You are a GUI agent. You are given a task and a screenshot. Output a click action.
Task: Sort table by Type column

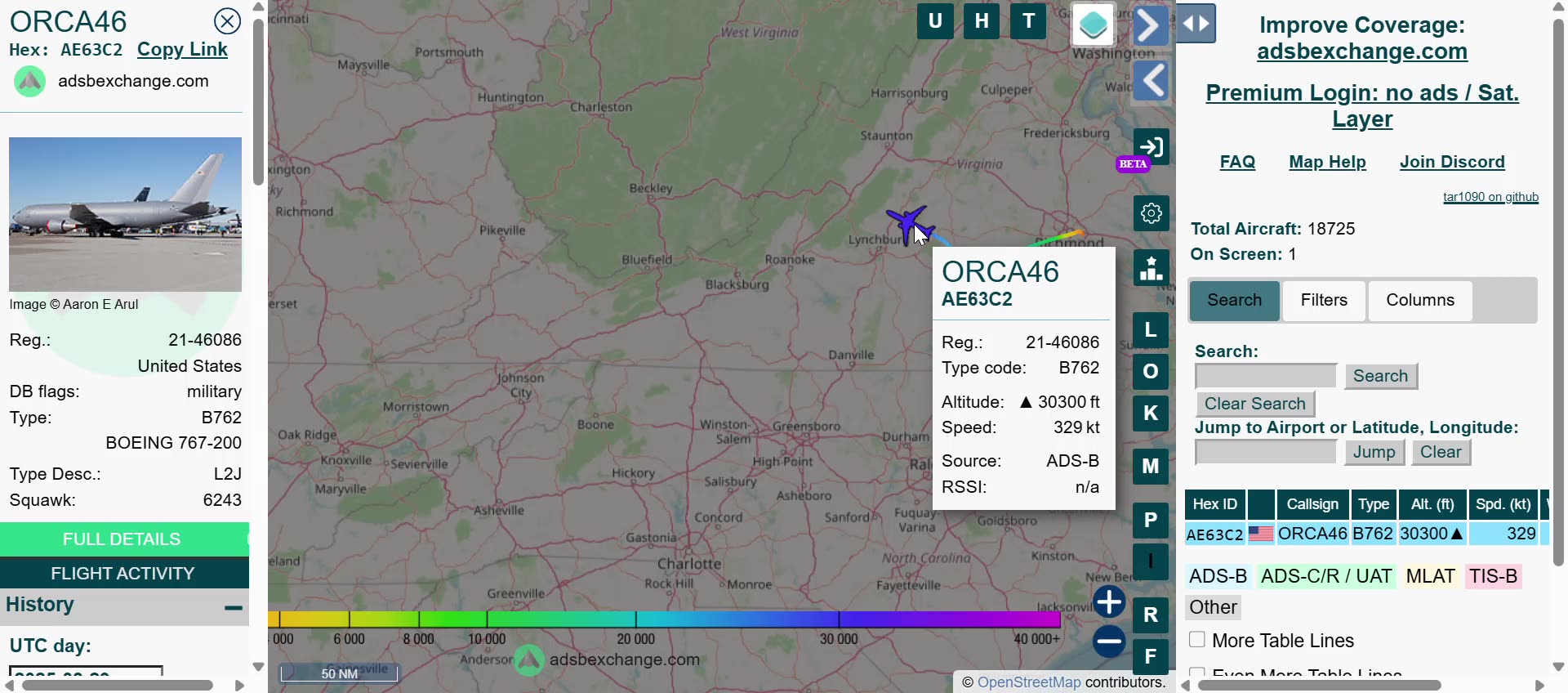[x=1374, y=504]
